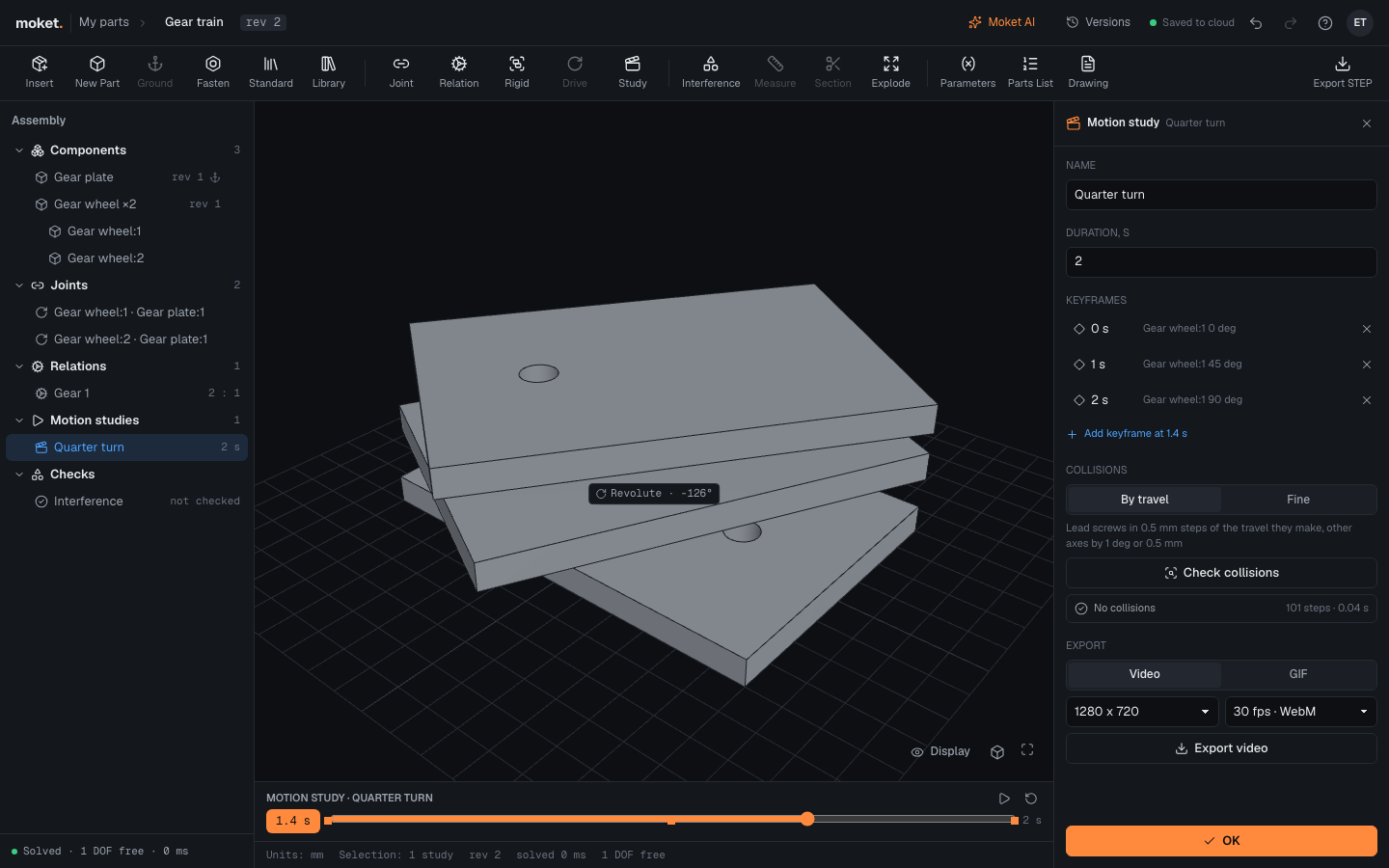Open the Insert tool

(x=40, y=72)
